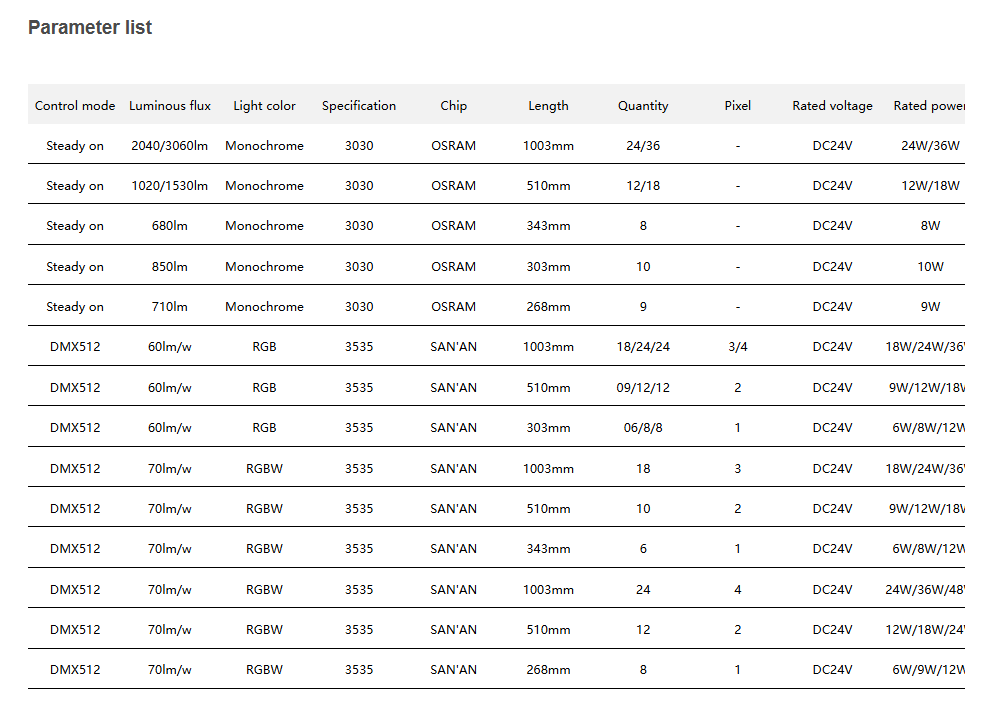Viewport: 999px width, 701px height.
Task: Click the Luminous flux column header
Action: pyautogui.click(x=170, y=105)
